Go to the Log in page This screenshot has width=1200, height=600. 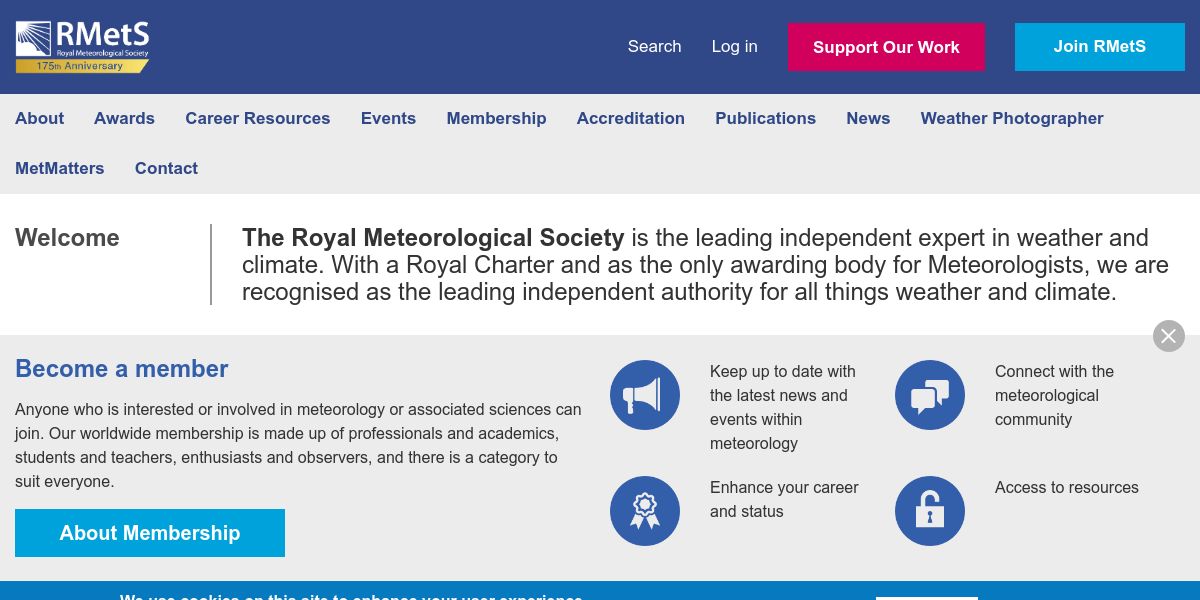[734, 46]
